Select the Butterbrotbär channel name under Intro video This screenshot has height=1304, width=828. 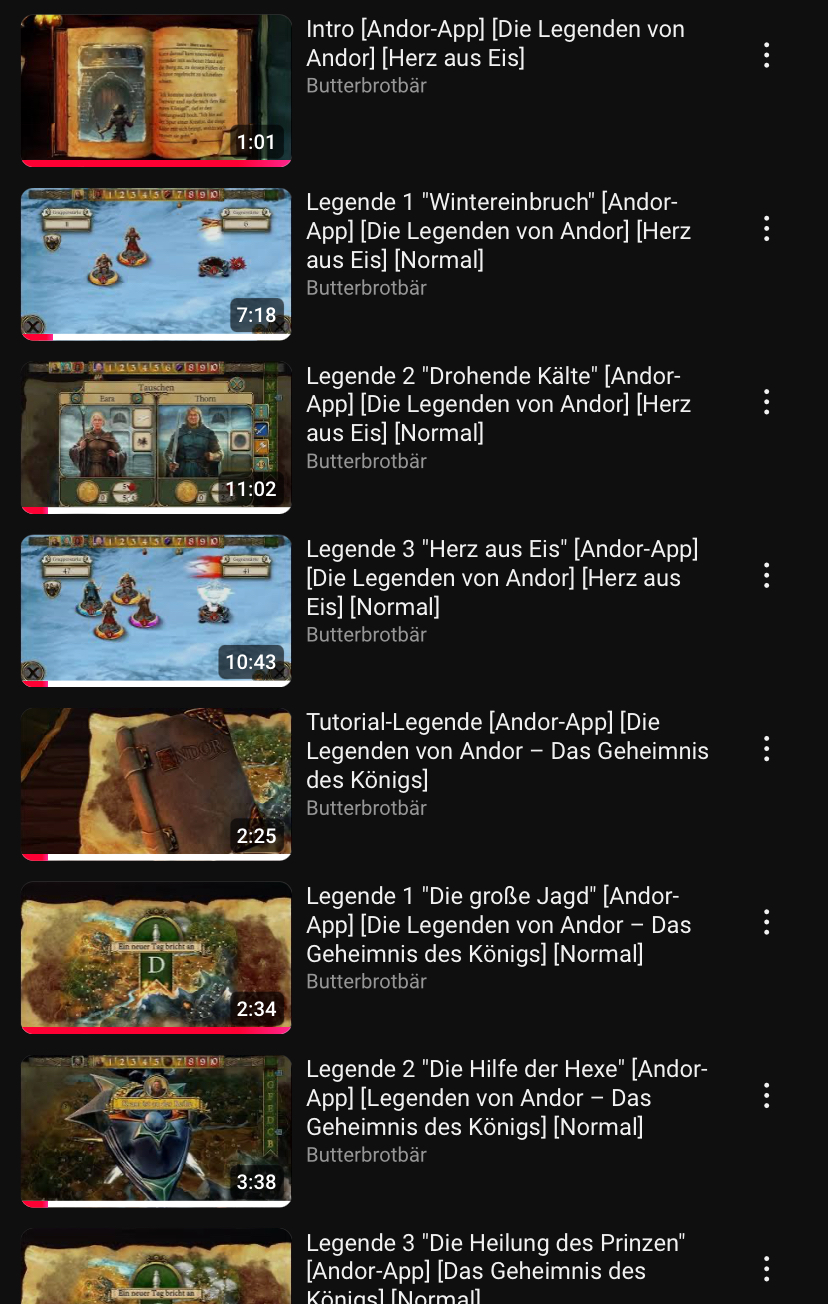(x=366, y=86)
